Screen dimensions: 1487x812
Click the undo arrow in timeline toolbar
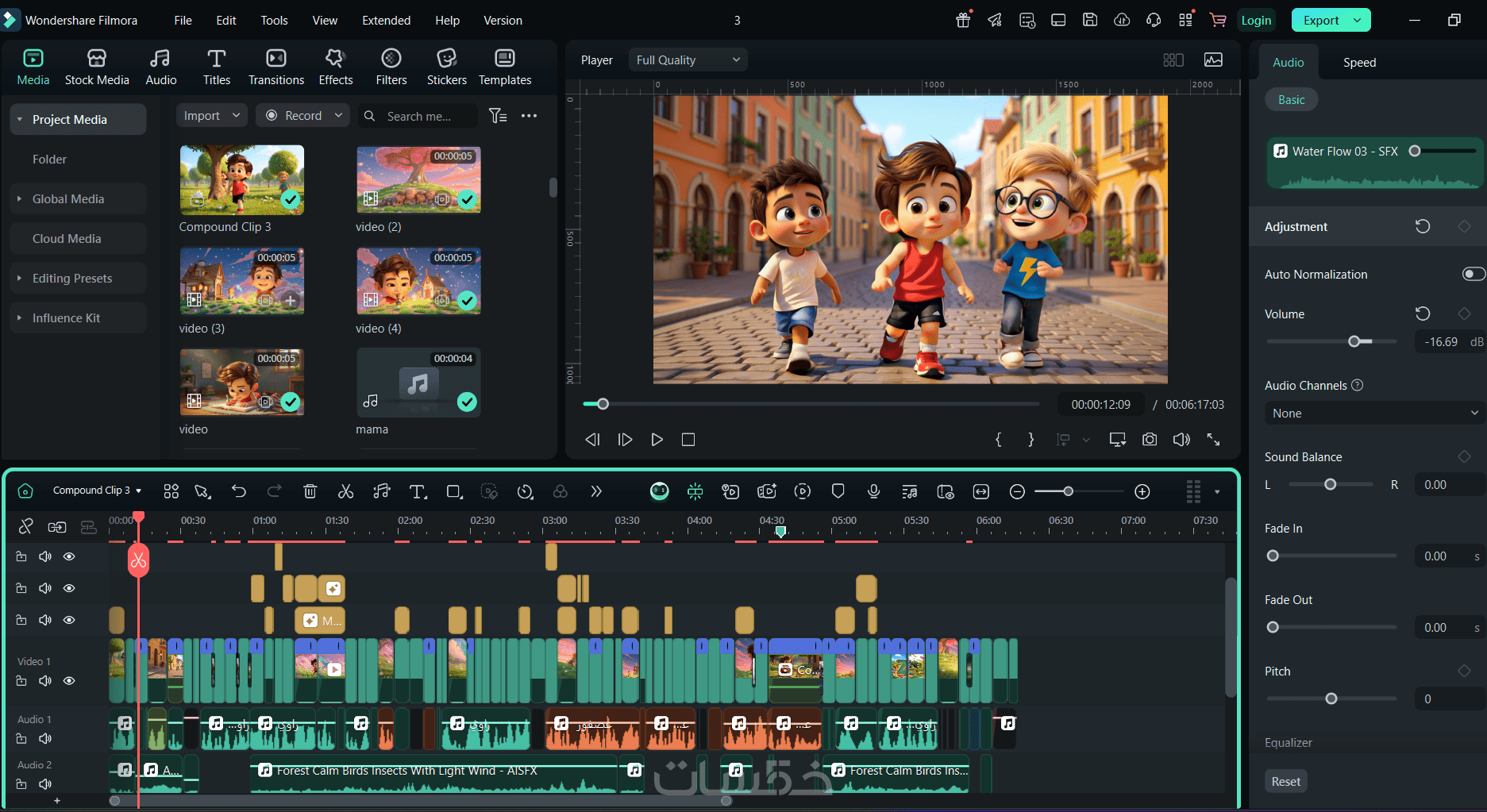point(238,491)
